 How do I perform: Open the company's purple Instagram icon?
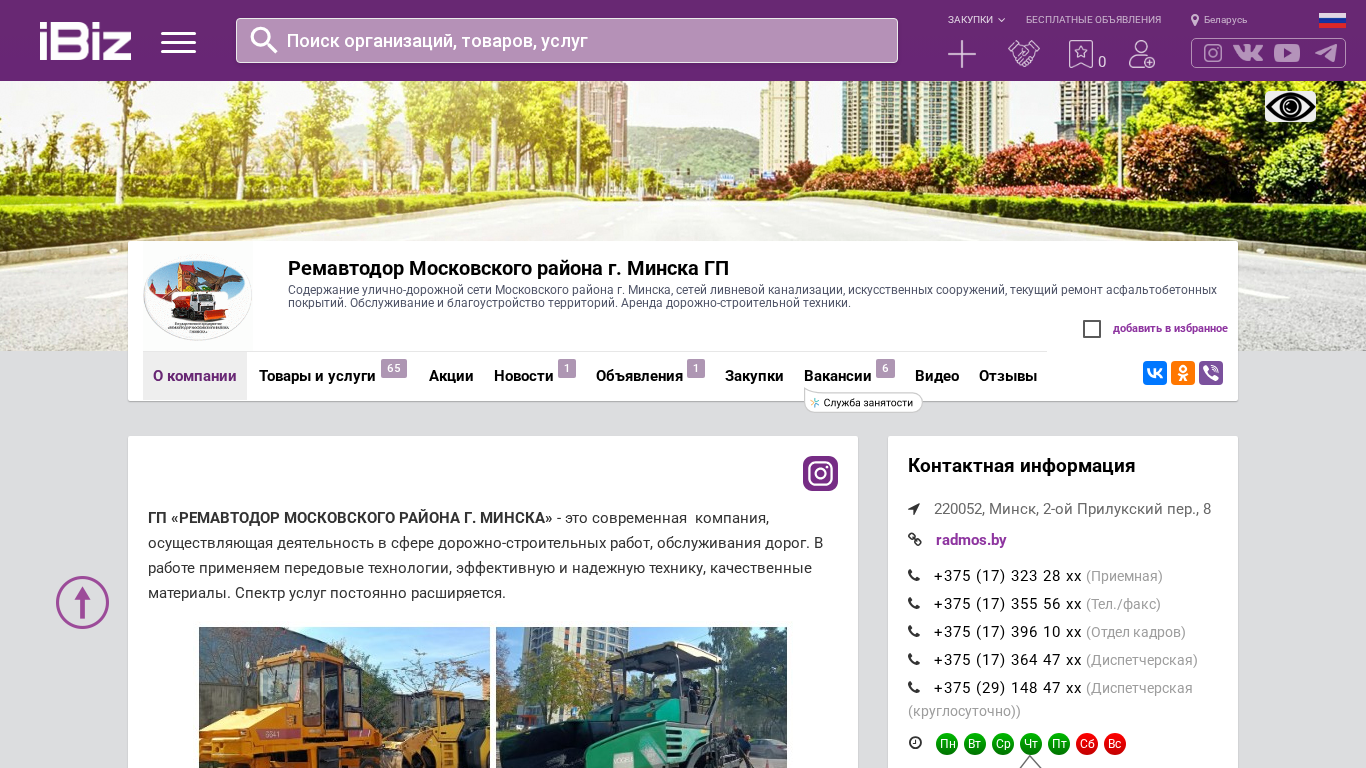[x=820, y=473]
